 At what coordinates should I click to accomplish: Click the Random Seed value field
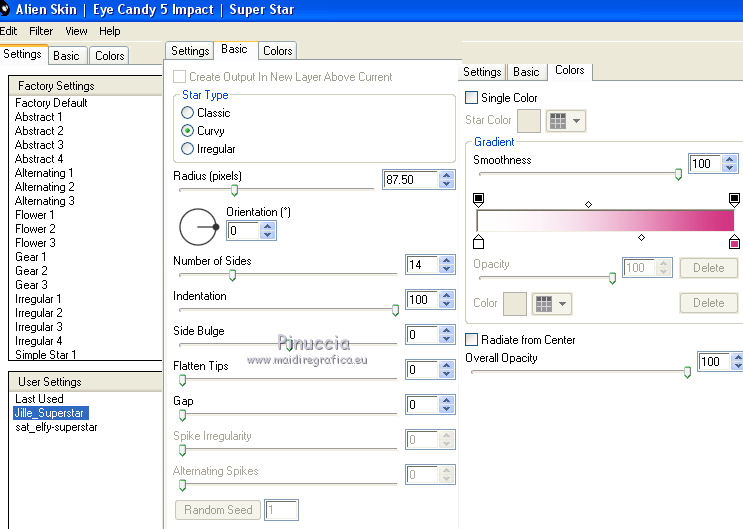click(x=281, y=511)
